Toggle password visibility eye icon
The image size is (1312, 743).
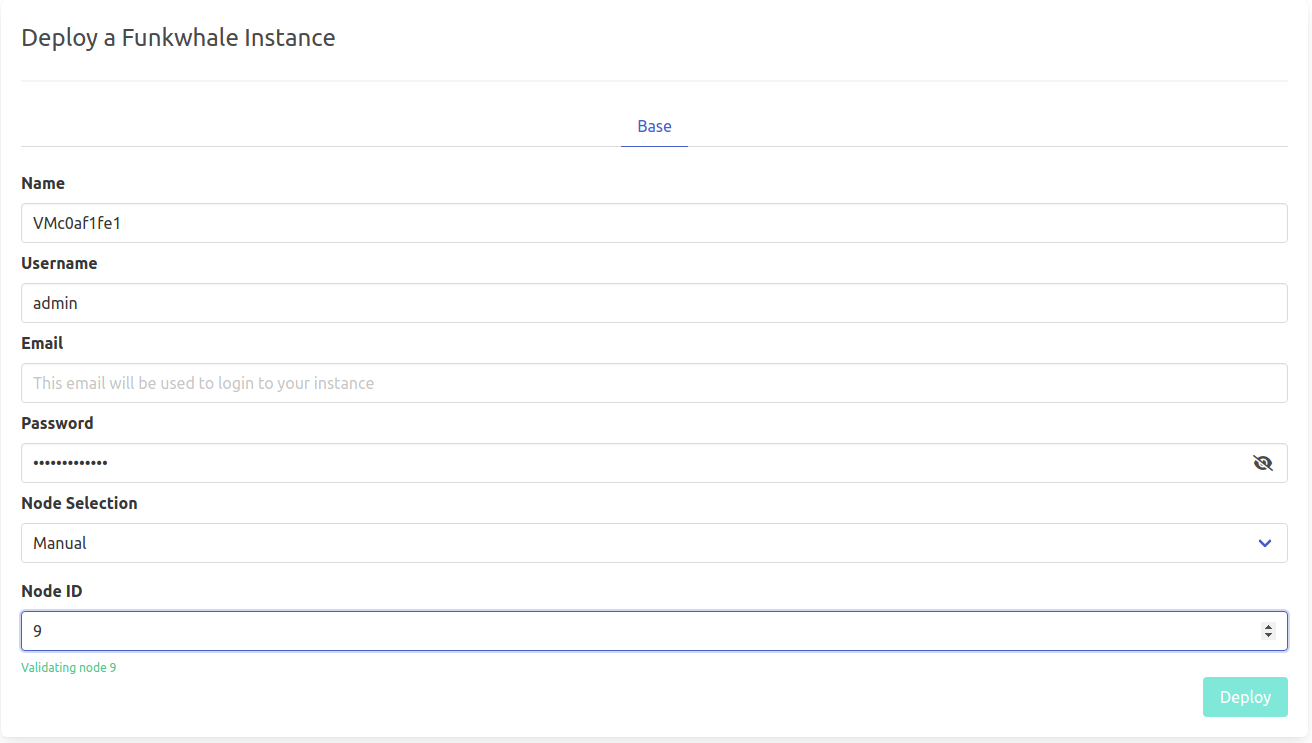tap(1262, 463)
